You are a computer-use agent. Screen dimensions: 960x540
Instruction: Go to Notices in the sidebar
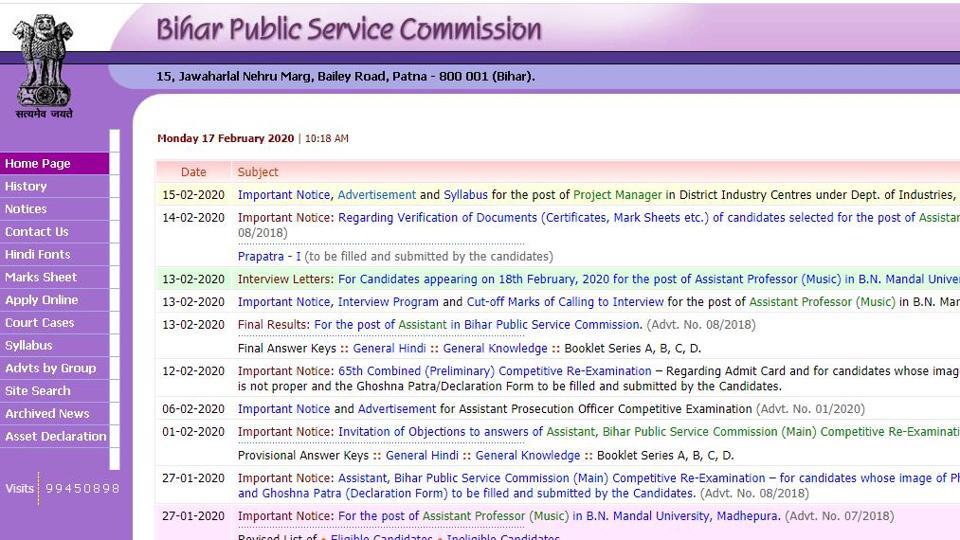coord(54,209)
